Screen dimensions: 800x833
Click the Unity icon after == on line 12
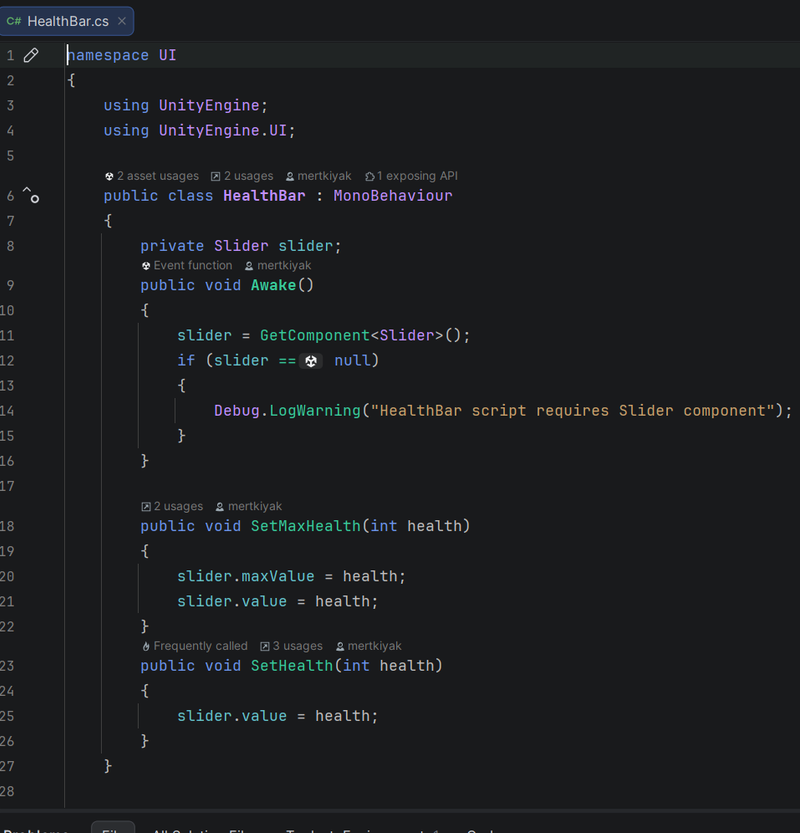pyautogui.click(x=311, y=361)
